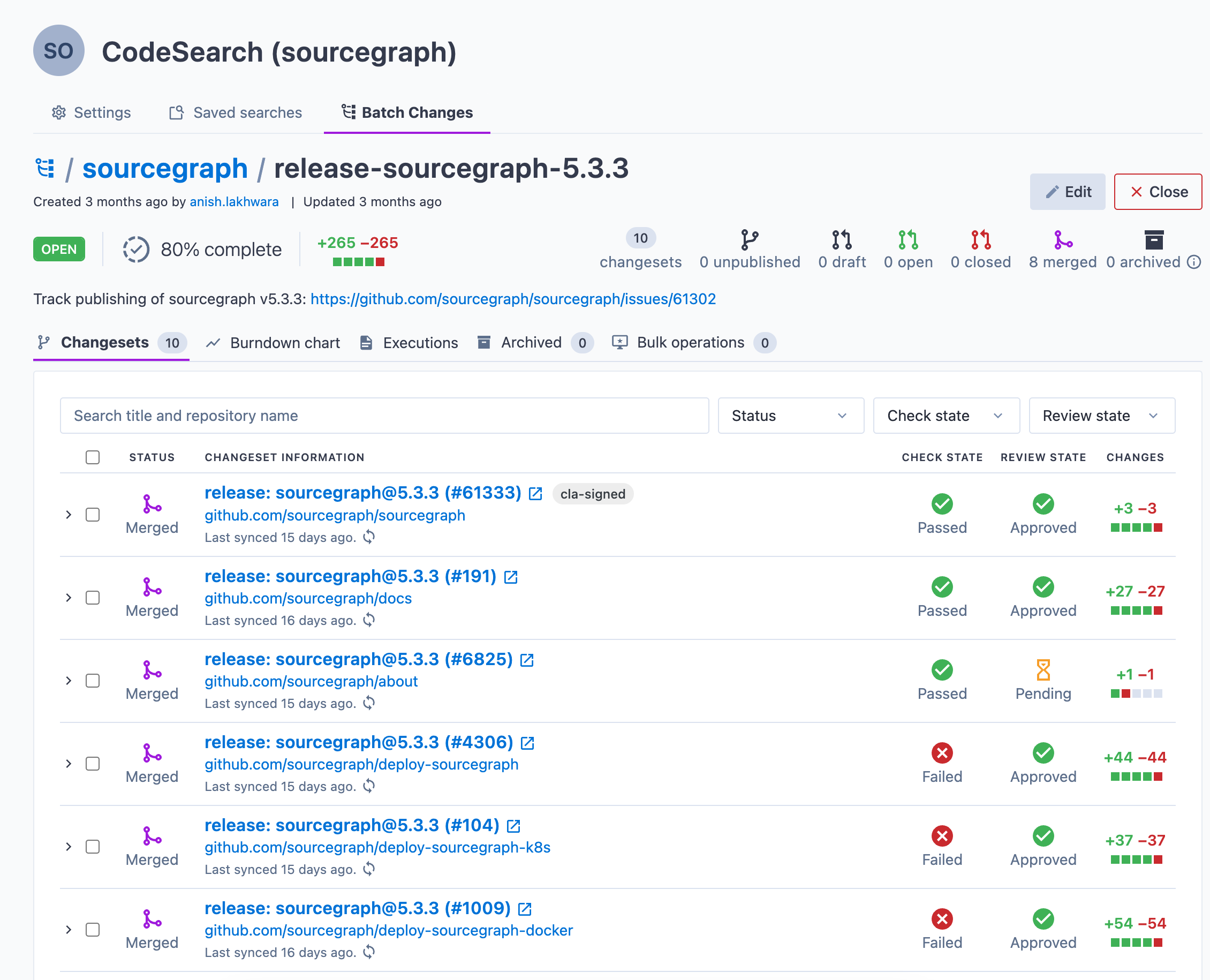Expand the #4306 changeset row

pyautogui.click(x=69, y=763)
